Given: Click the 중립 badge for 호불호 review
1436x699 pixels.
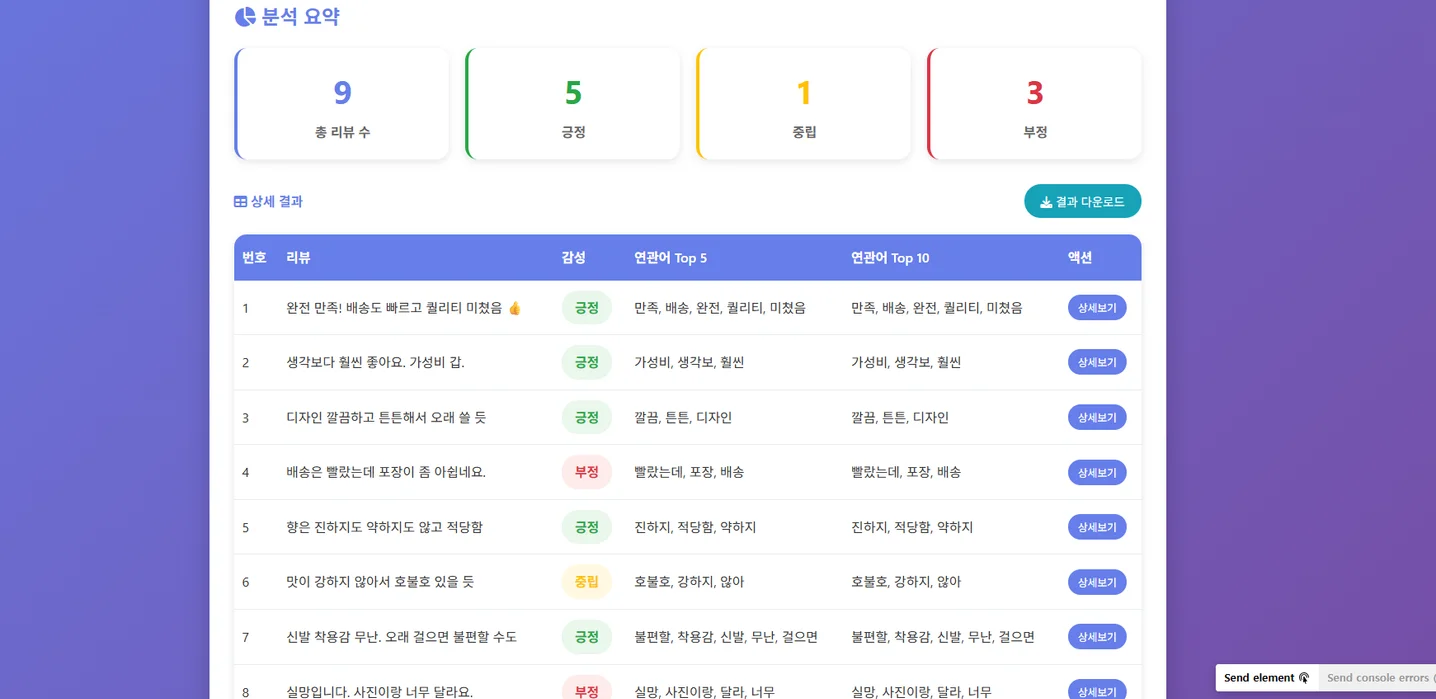Looking at the screenshot, I should [x=587, y=582].
